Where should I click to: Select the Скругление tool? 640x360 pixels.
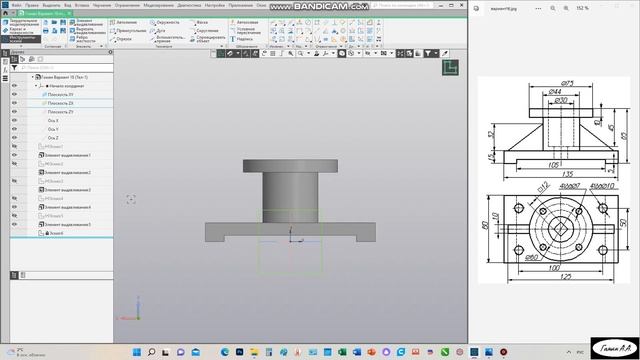point(204,31)
